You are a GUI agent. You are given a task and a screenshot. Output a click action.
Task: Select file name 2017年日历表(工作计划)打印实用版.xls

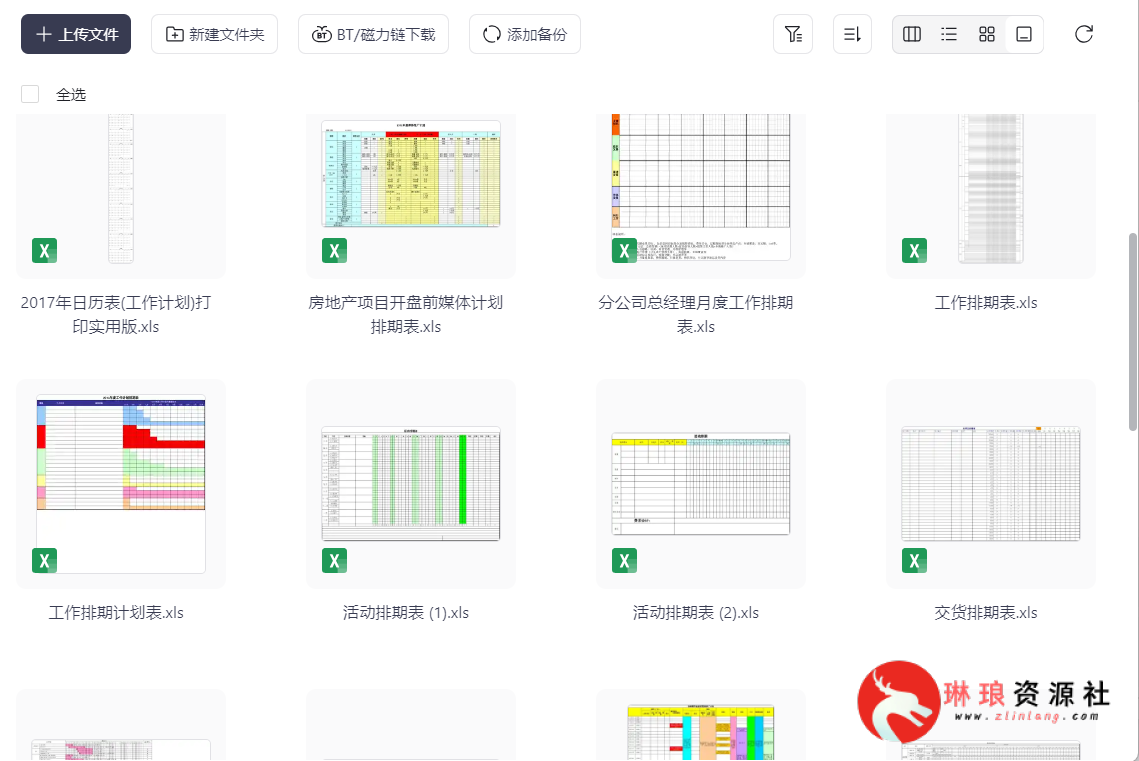(x=115, y=314)
